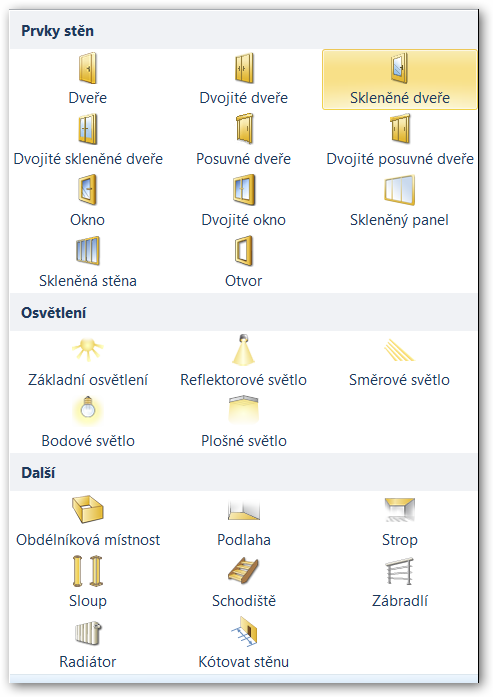Select Směrové světlo directional light

click(x=399, y=361)
